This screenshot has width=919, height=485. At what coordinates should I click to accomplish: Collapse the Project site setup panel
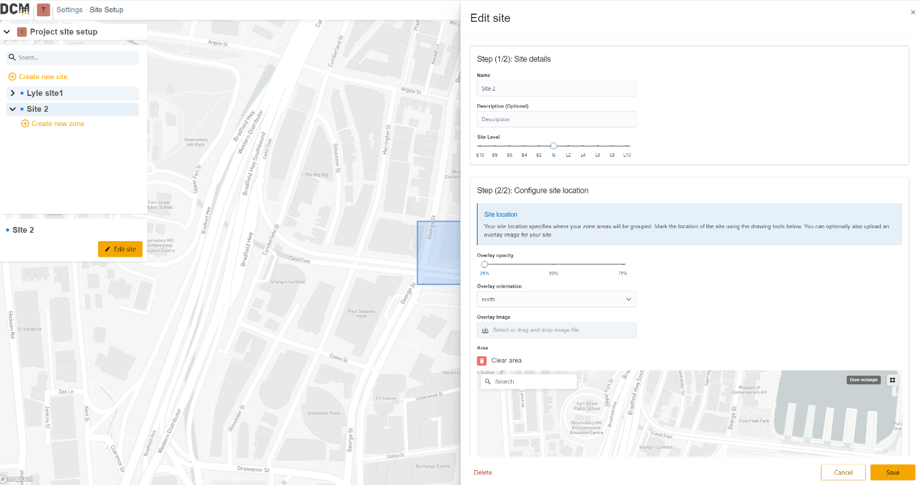click(7, 32)
